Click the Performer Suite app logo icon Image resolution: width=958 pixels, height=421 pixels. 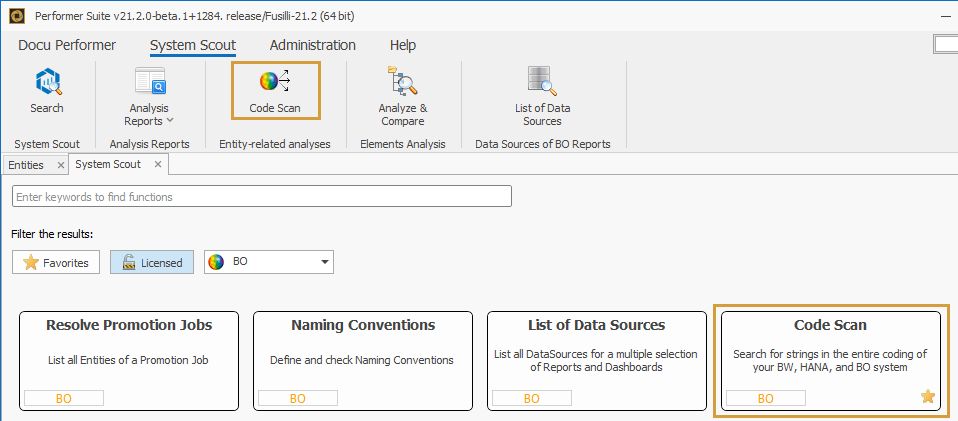[16, 16]
